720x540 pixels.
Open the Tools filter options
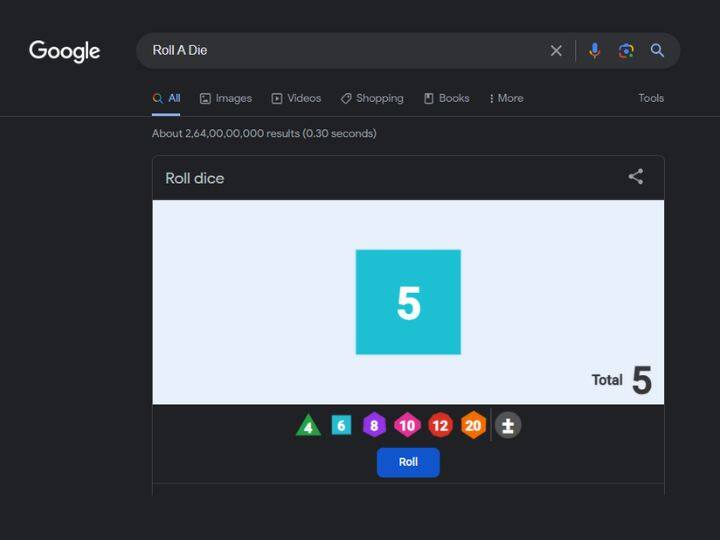click(x=651, y=98)
